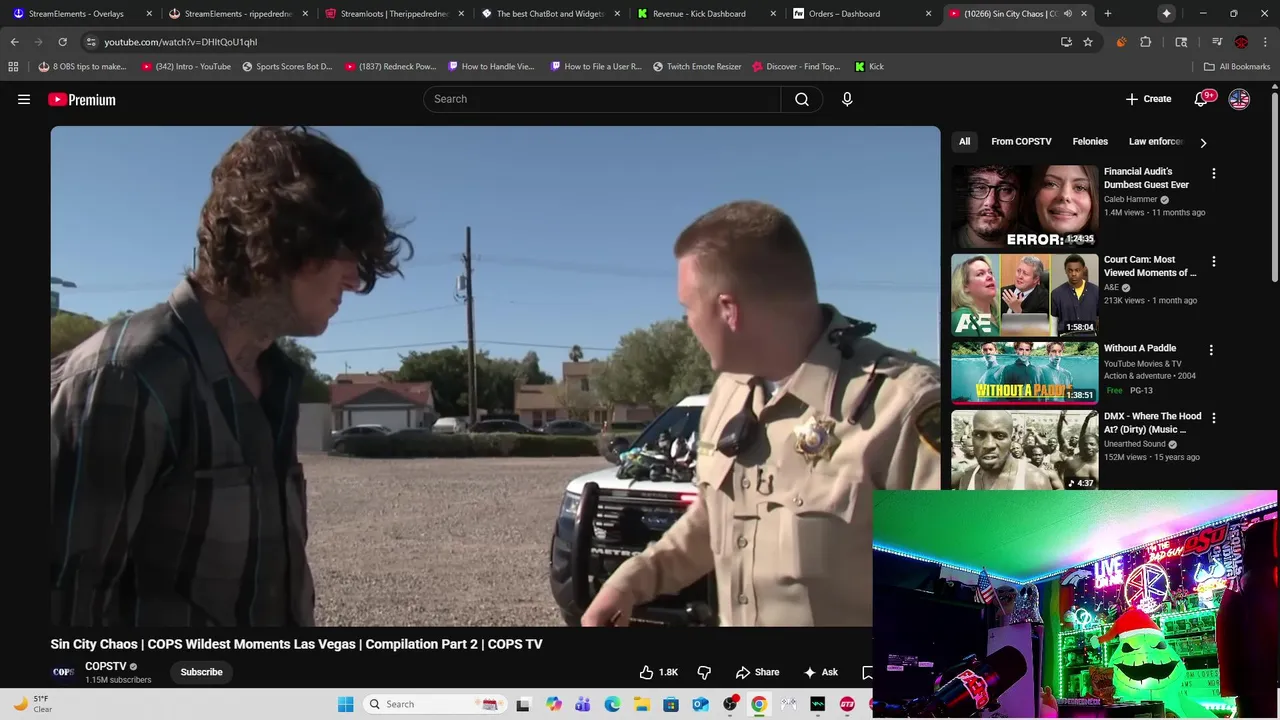Switch to The best ChatBot and Widgets tab
The image size is (1280, 720).
550,14
